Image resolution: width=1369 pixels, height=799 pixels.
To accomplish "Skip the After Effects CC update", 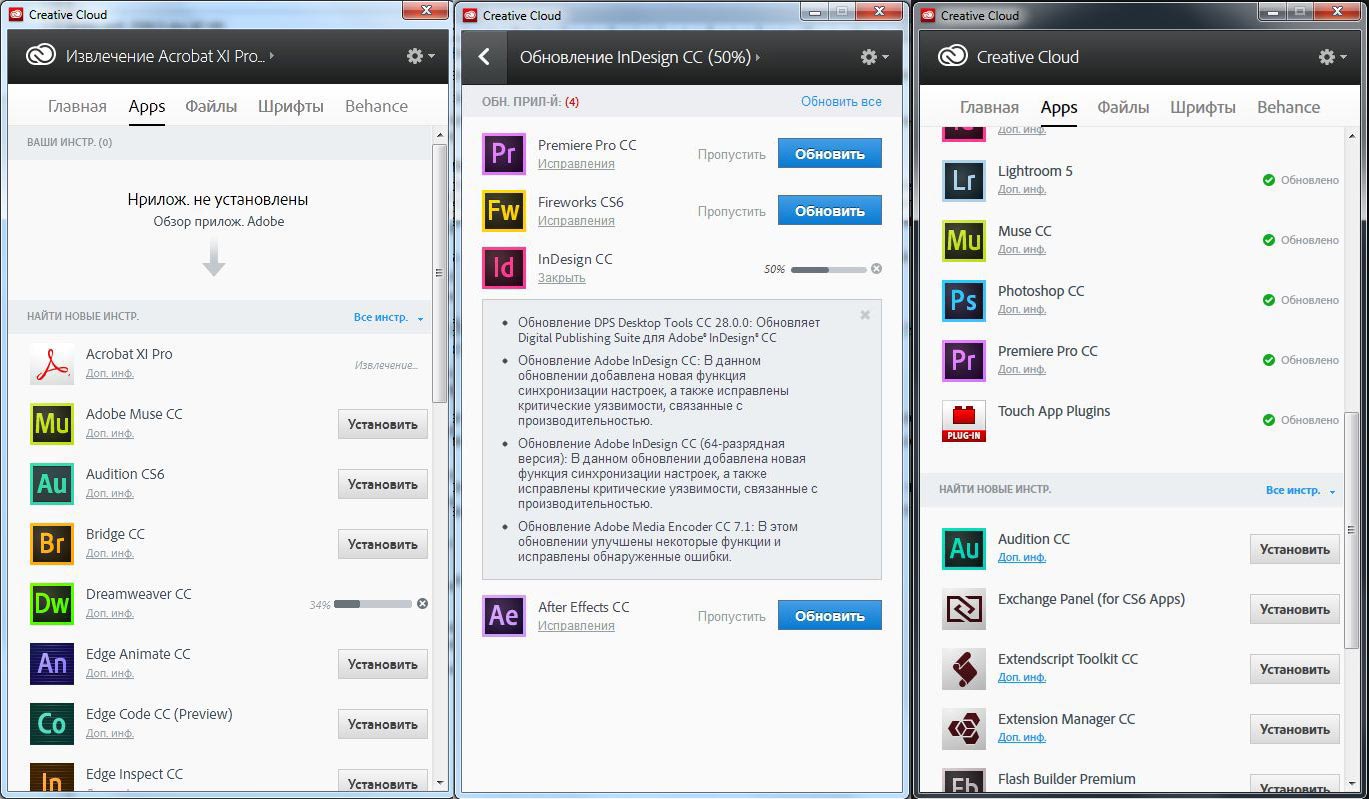I will 732,616.
